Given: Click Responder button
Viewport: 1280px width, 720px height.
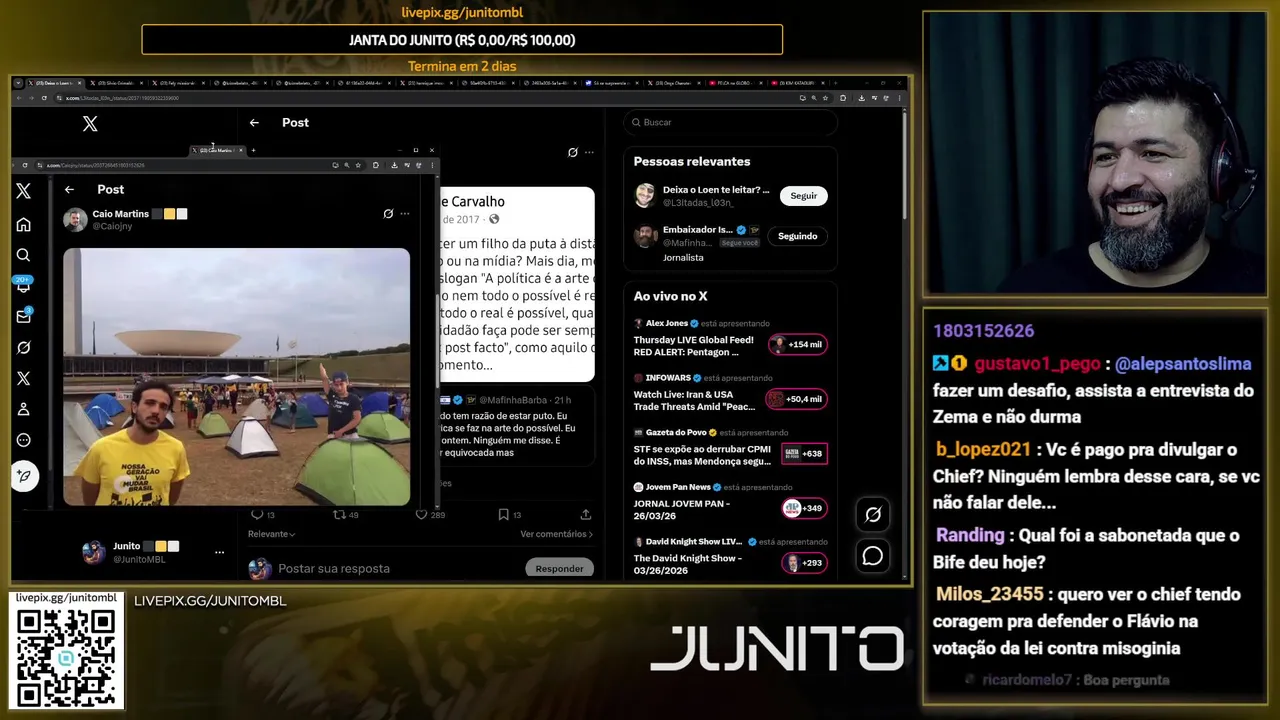Looking at the screenshot, I should point(559,568).
